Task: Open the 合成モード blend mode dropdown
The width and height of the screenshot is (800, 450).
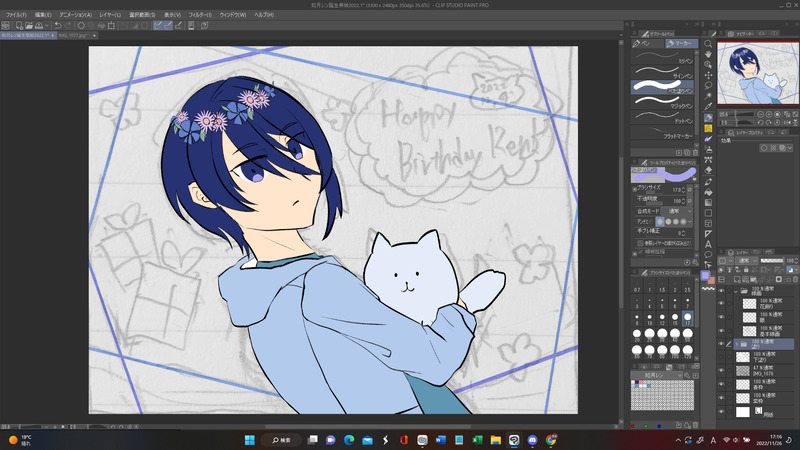Action: 679,211
